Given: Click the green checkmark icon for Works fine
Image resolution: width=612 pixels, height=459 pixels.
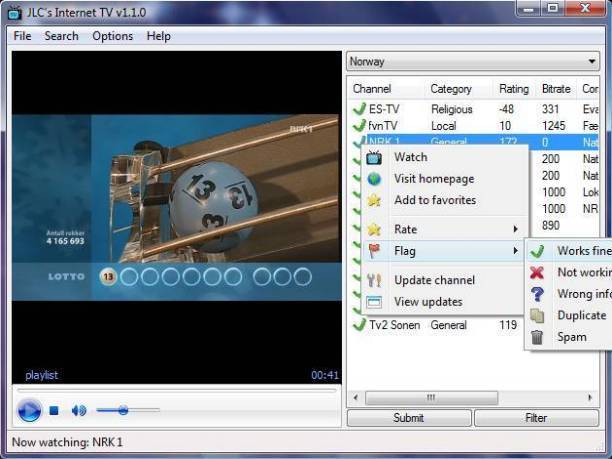Looking at the screenshot, I should tap(537, 251).
